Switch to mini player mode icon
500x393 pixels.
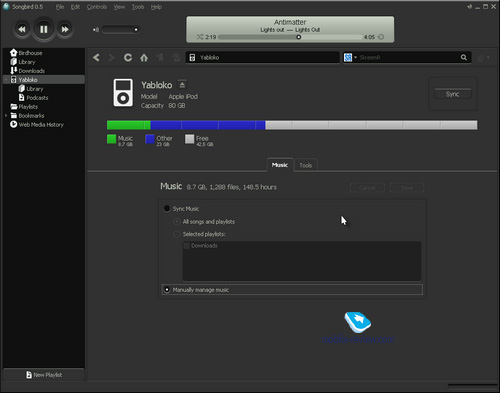pyautogui.click(x=469, y=7)
